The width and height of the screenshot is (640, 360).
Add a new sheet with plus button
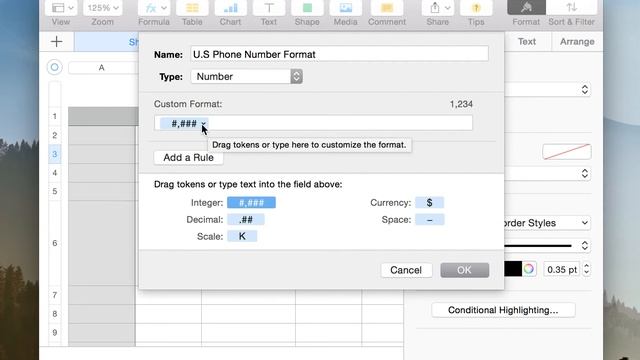tap(57, 42)
